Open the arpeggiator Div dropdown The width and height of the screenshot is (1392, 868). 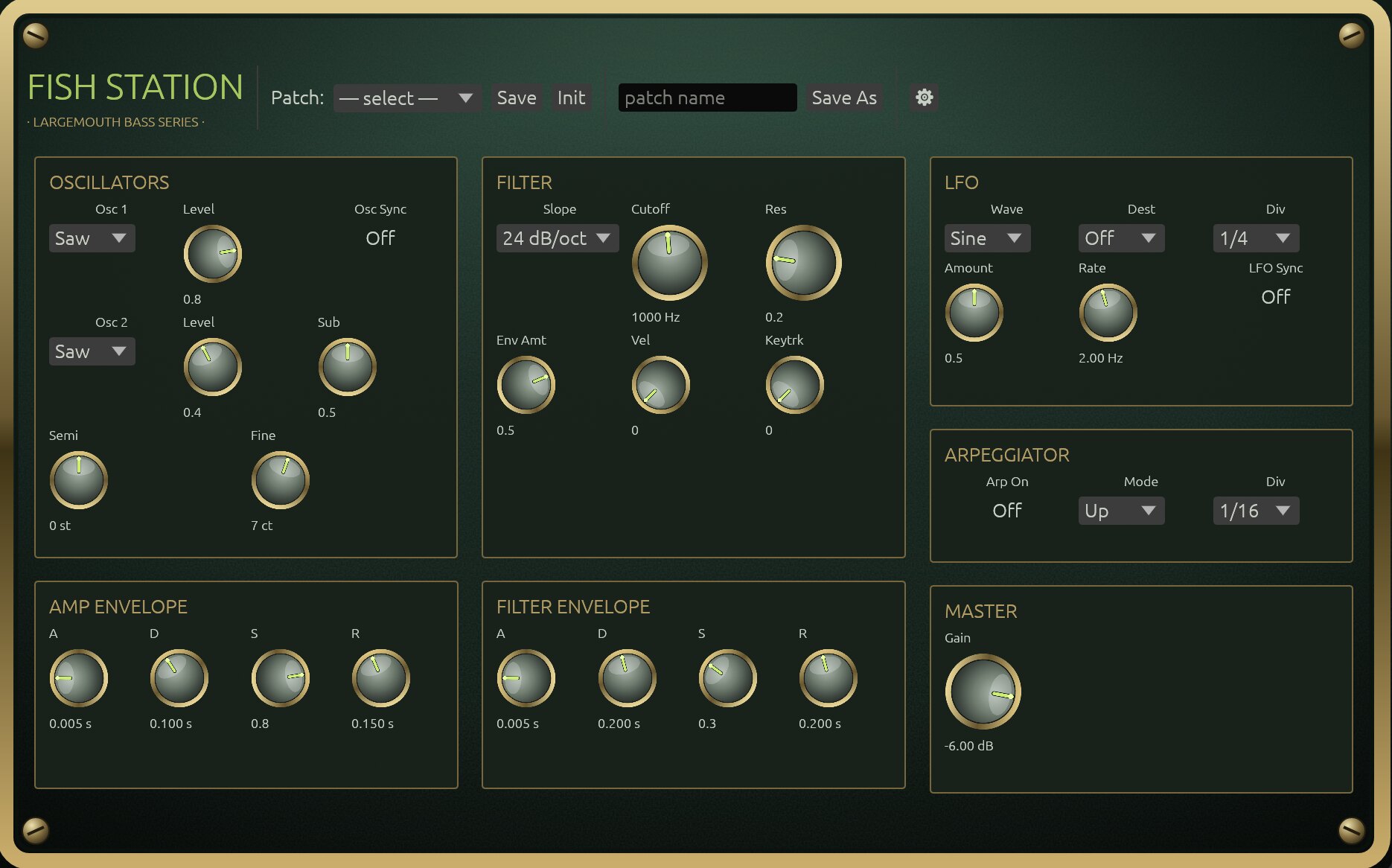1256,511
